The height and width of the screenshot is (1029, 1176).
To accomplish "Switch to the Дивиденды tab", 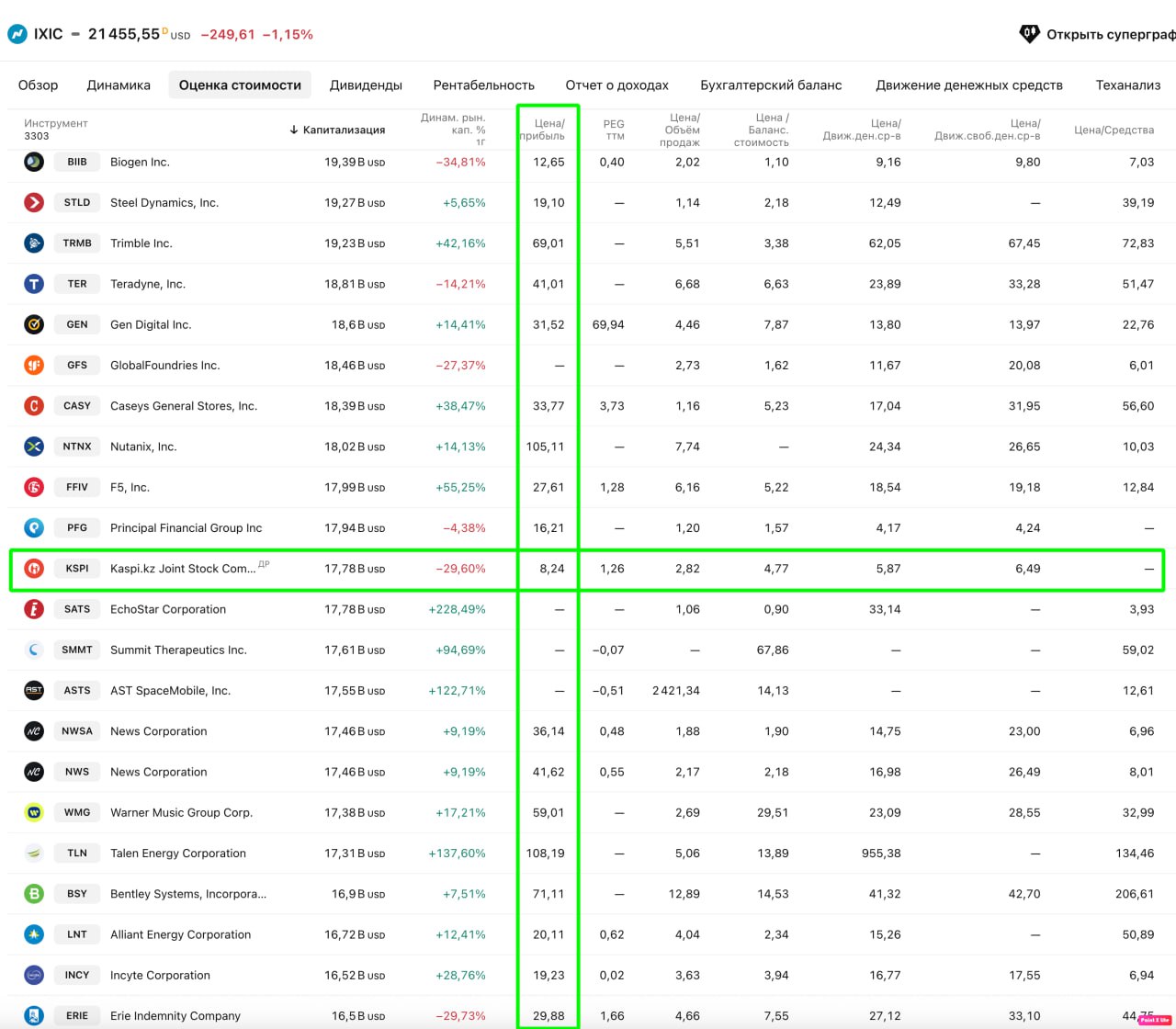I will (x=366, y=85).
